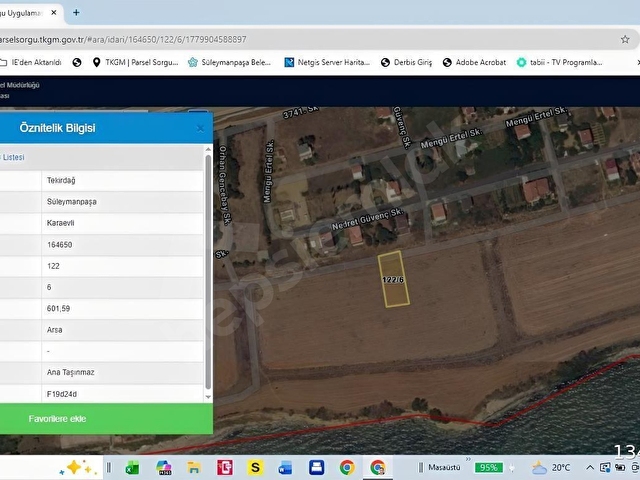The image size is (640, 480).
Task: Expand the Masaüstü toolbar chevron
Action: point(468,460)
